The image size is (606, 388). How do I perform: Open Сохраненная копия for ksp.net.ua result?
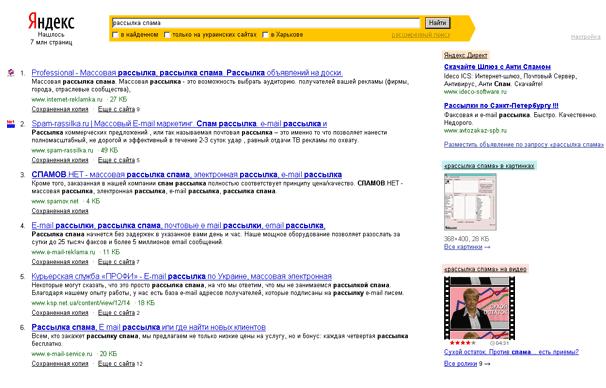(60, 313)
